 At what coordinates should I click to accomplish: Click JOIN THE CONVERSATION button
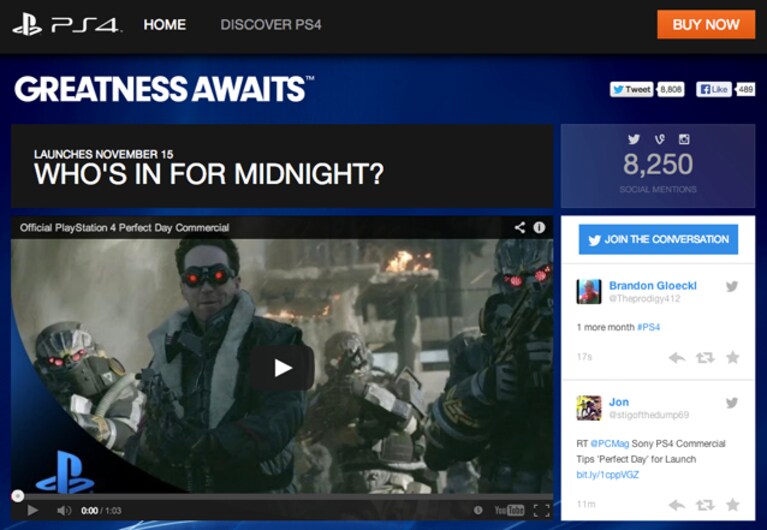point(658,239)
